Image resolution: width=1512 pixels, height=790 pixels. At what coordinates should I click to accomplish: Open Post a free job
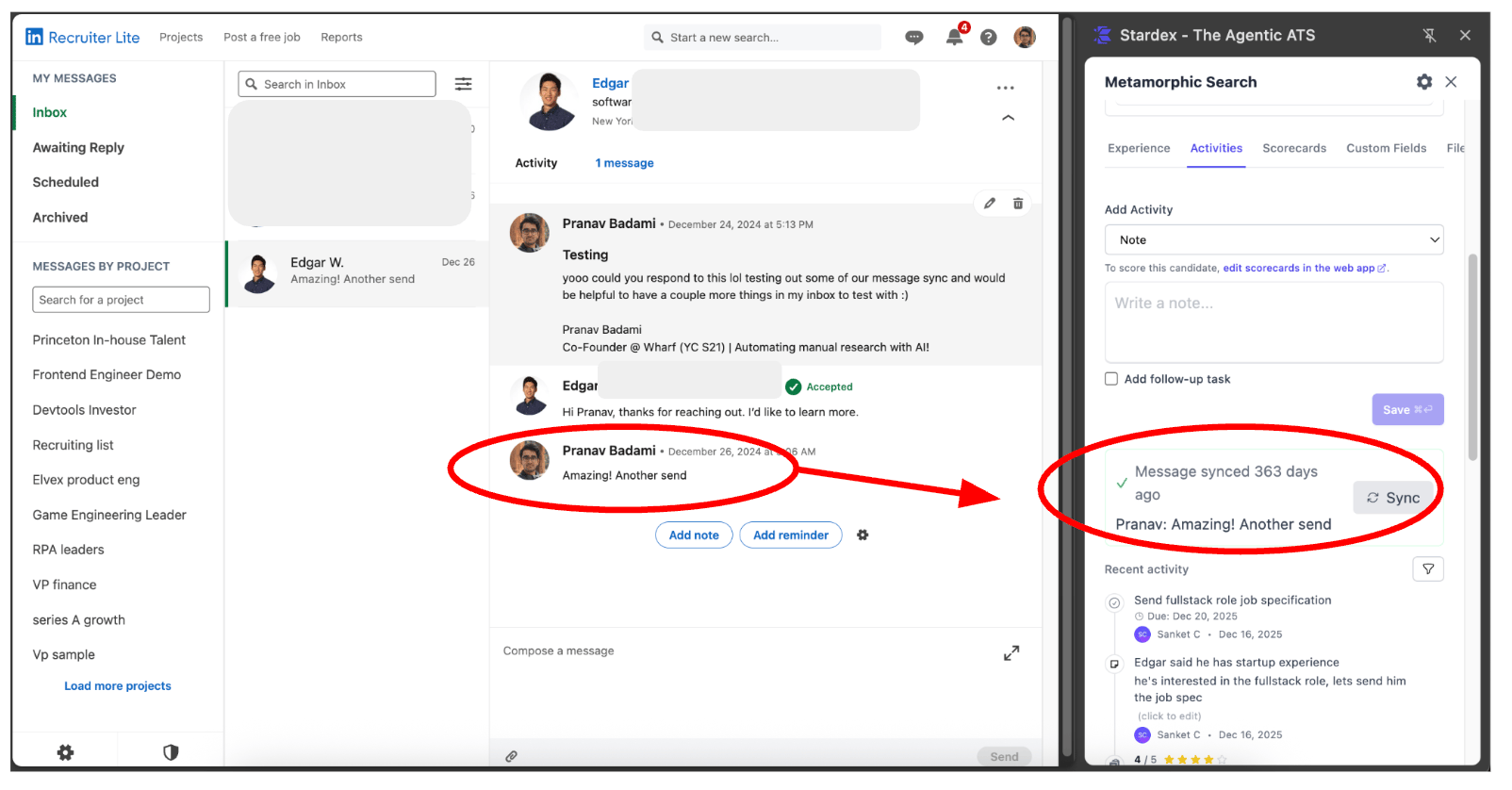pyautogui.click(x=262, y=38)
